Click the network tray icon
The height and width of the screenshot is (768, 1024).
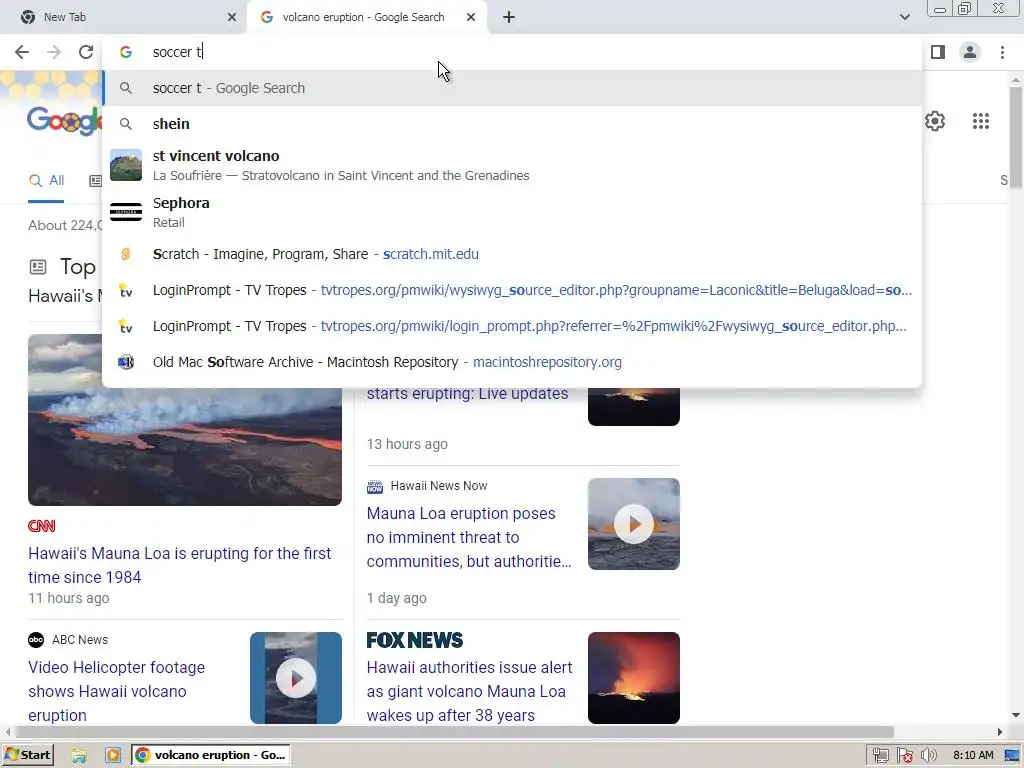click(x=880, y=756)
